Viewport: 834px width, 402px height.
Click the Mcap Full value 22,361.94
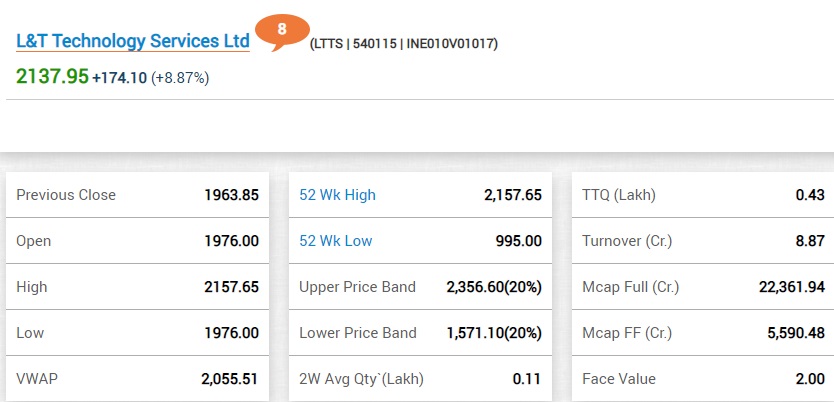[792, 288]
